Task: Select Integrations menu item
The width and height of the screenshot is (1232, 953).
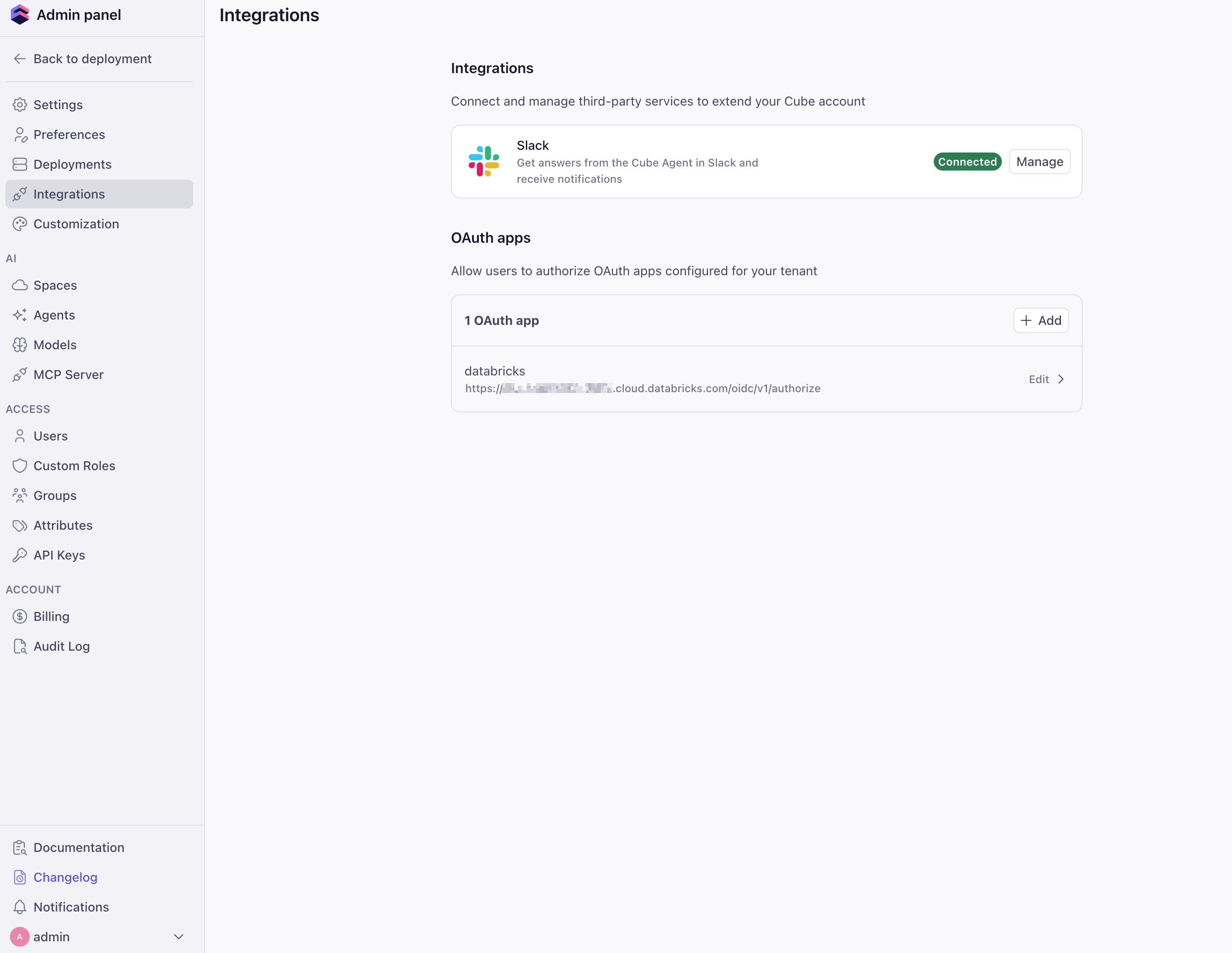Action: point(99,194)
